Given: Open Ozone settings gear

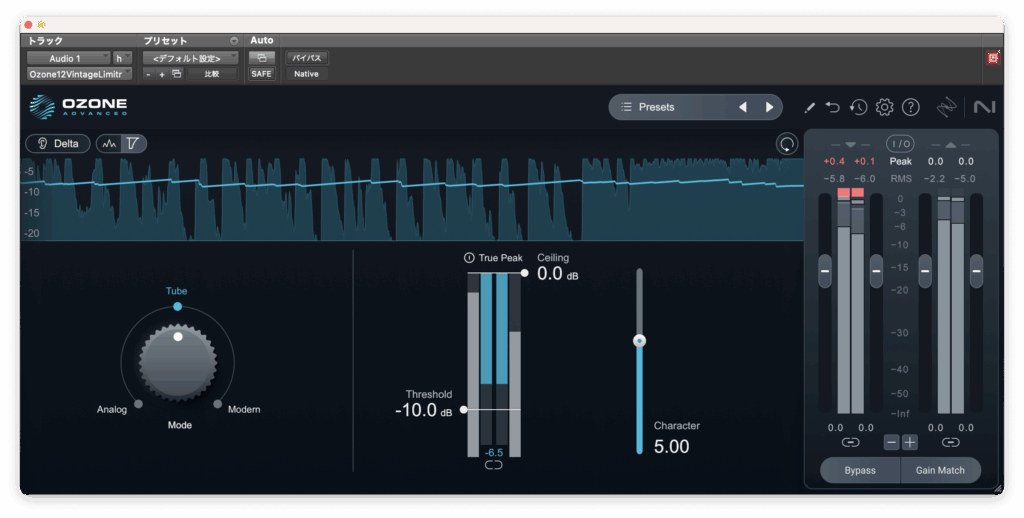Looking at the screenshot, I should click(x=884, y=107).
